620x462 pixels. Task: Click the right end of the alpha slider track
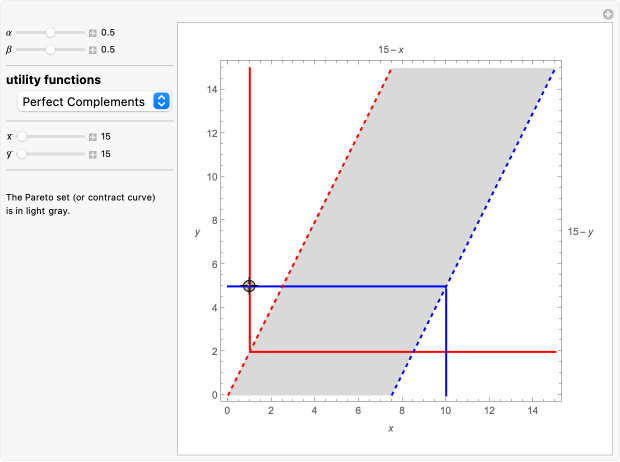[x=84, y=32]
